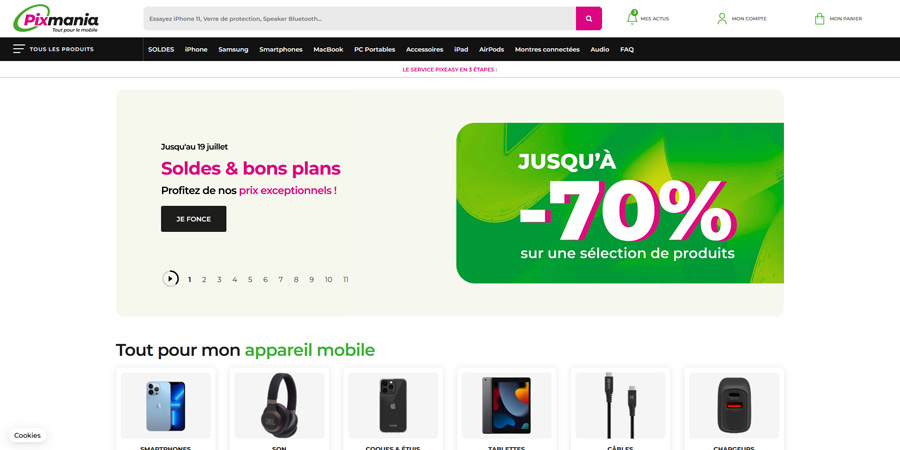This screenshot has height=450, width=900.
Task: Jump to carousel slide 11
Action: (346, 280)
